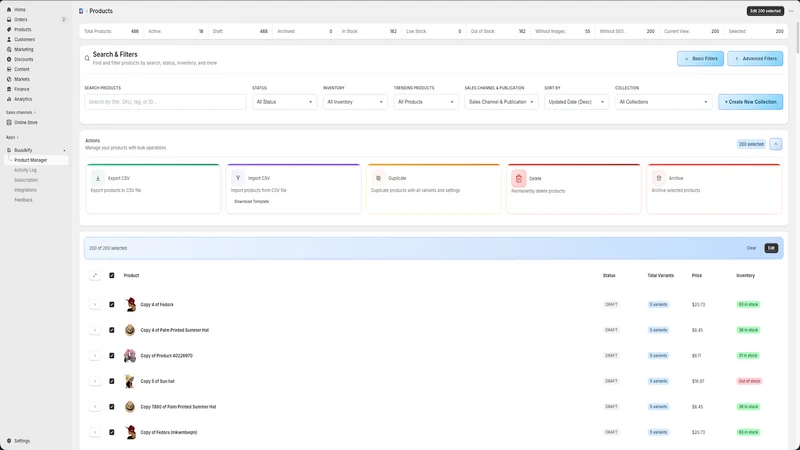The width and height of the screenshot is (800, 450).
Task: Open Customers sidebar person icon
Action: 9,39
